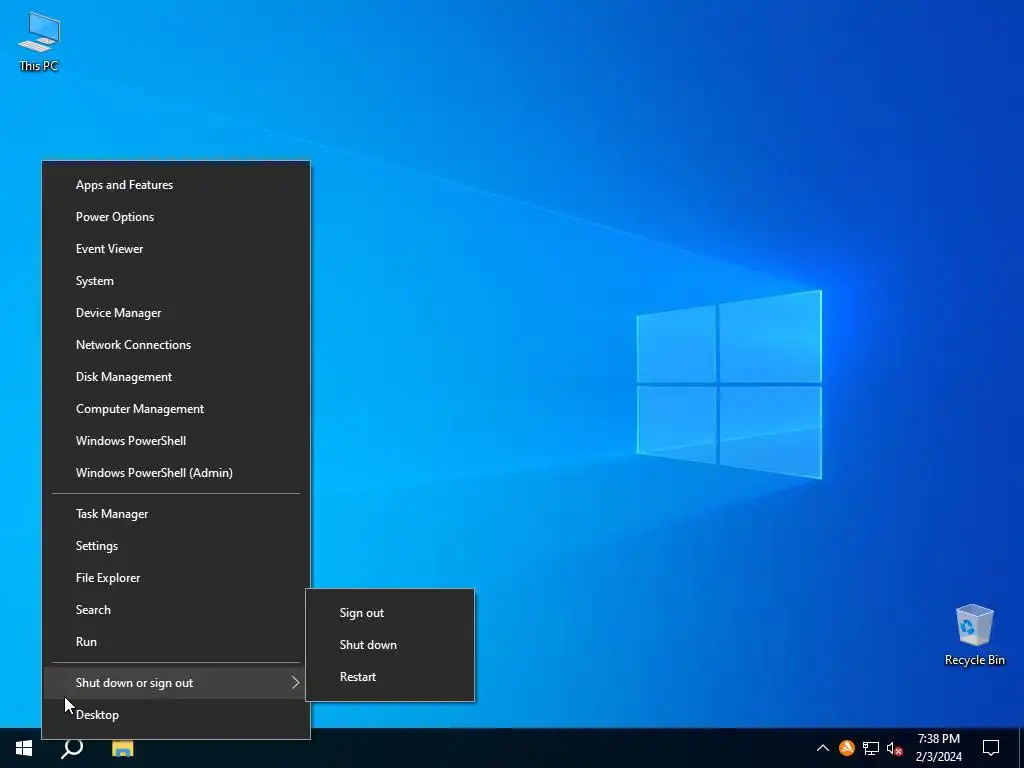This screenshot has height=768, width=1024.
Task: Click Desktop in the context menu
Action: (x=176, y=715)
